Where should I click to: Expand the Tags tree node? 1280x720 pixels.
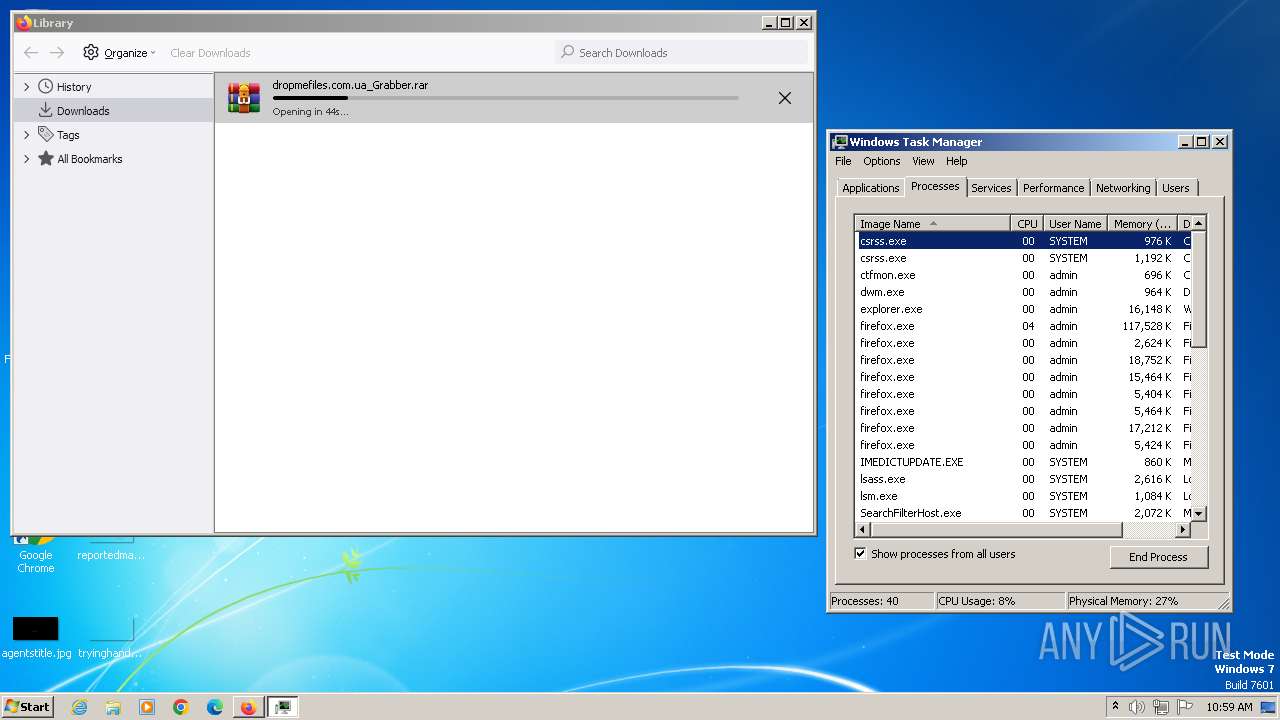tap(26, 135)
